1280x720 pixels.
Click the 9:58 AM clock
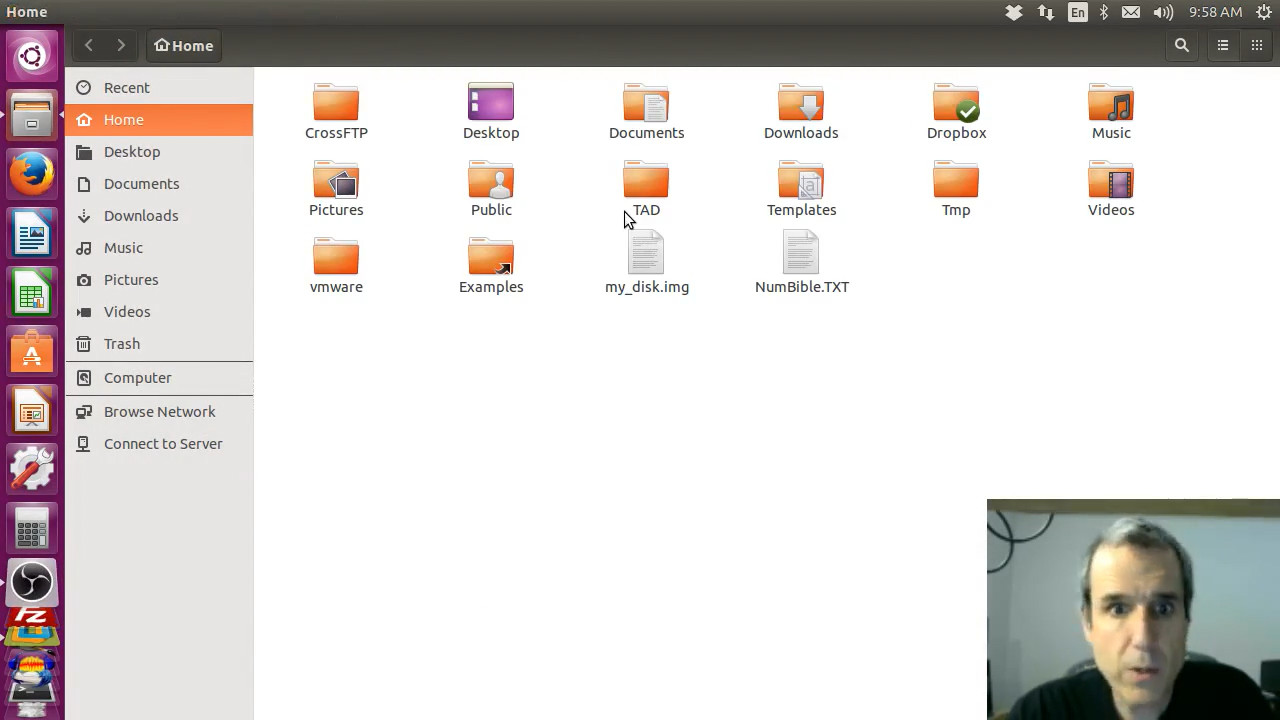pyautogui.click(x=1215, y=12)
